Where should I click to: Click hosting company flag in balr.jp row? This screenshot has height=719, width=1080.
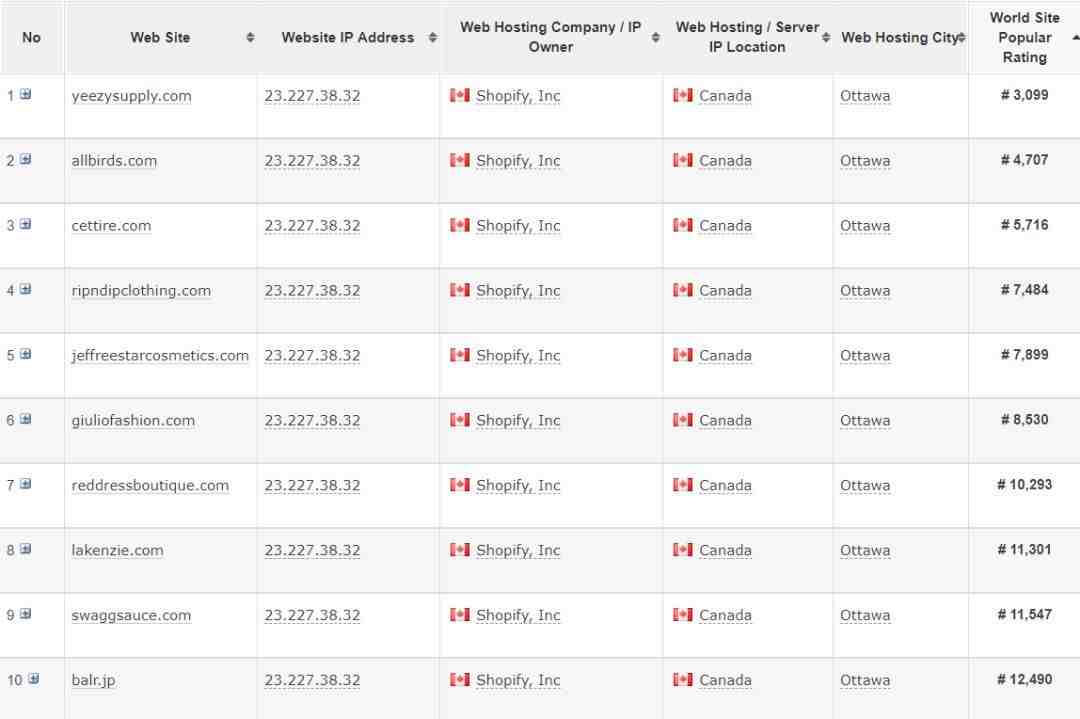[459, 680]
